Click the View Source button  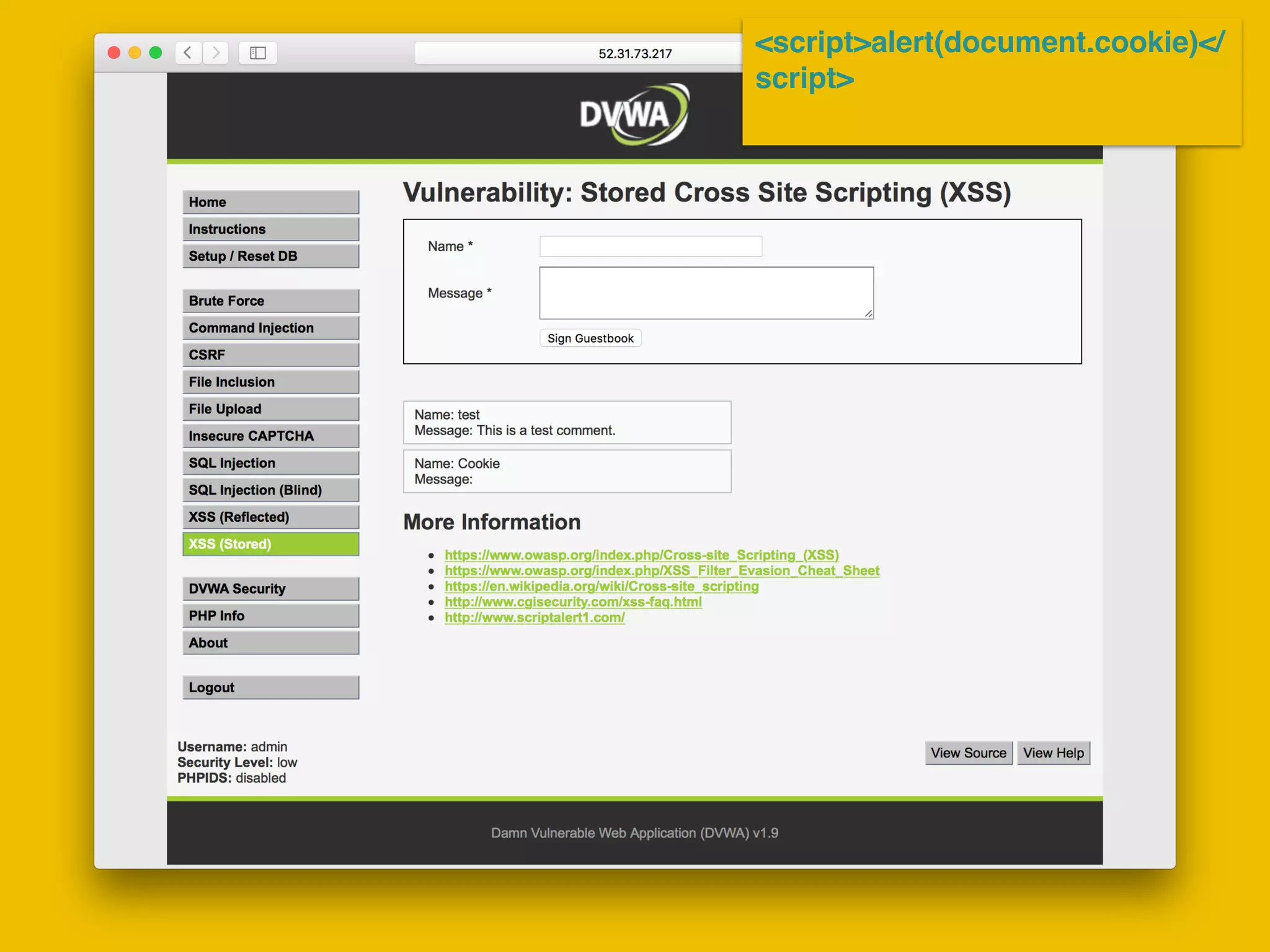(968, 753)
